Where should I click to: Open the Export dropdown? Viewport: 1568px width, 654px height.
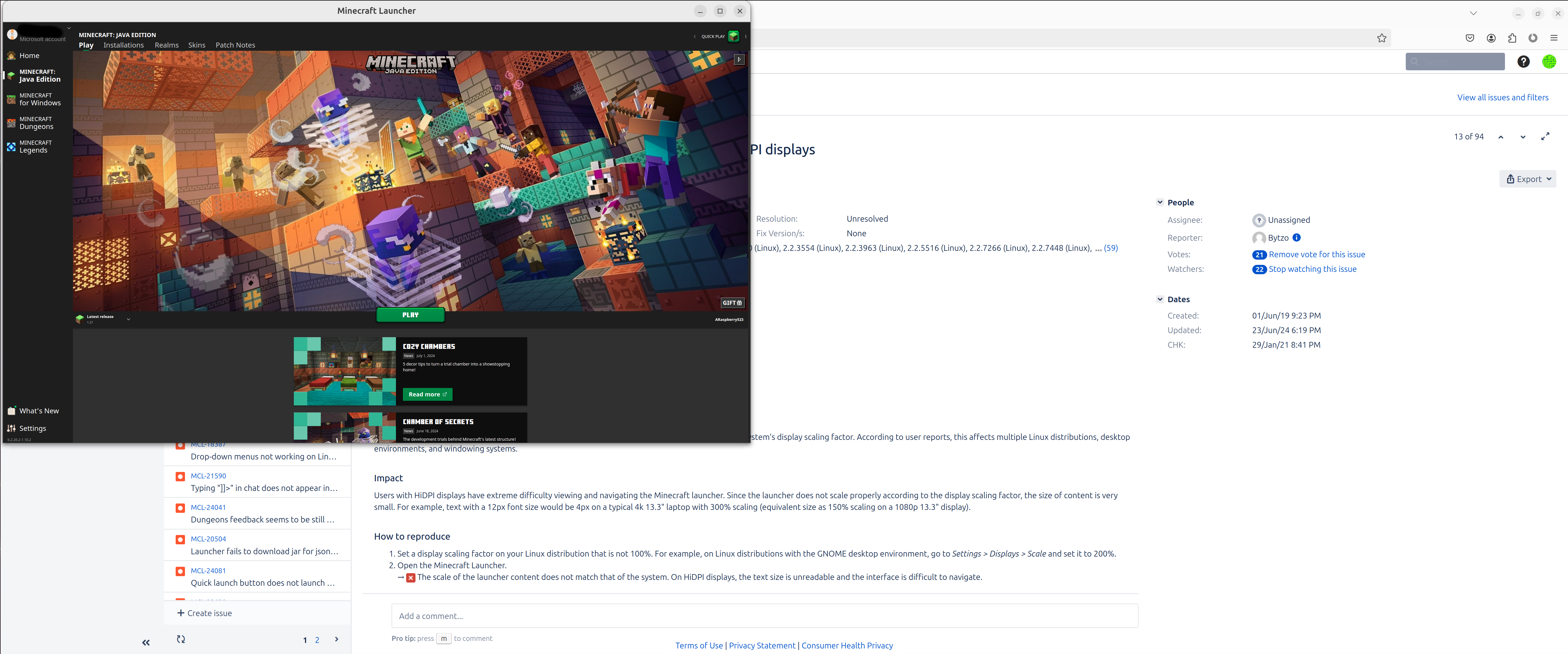(1528, 179)
